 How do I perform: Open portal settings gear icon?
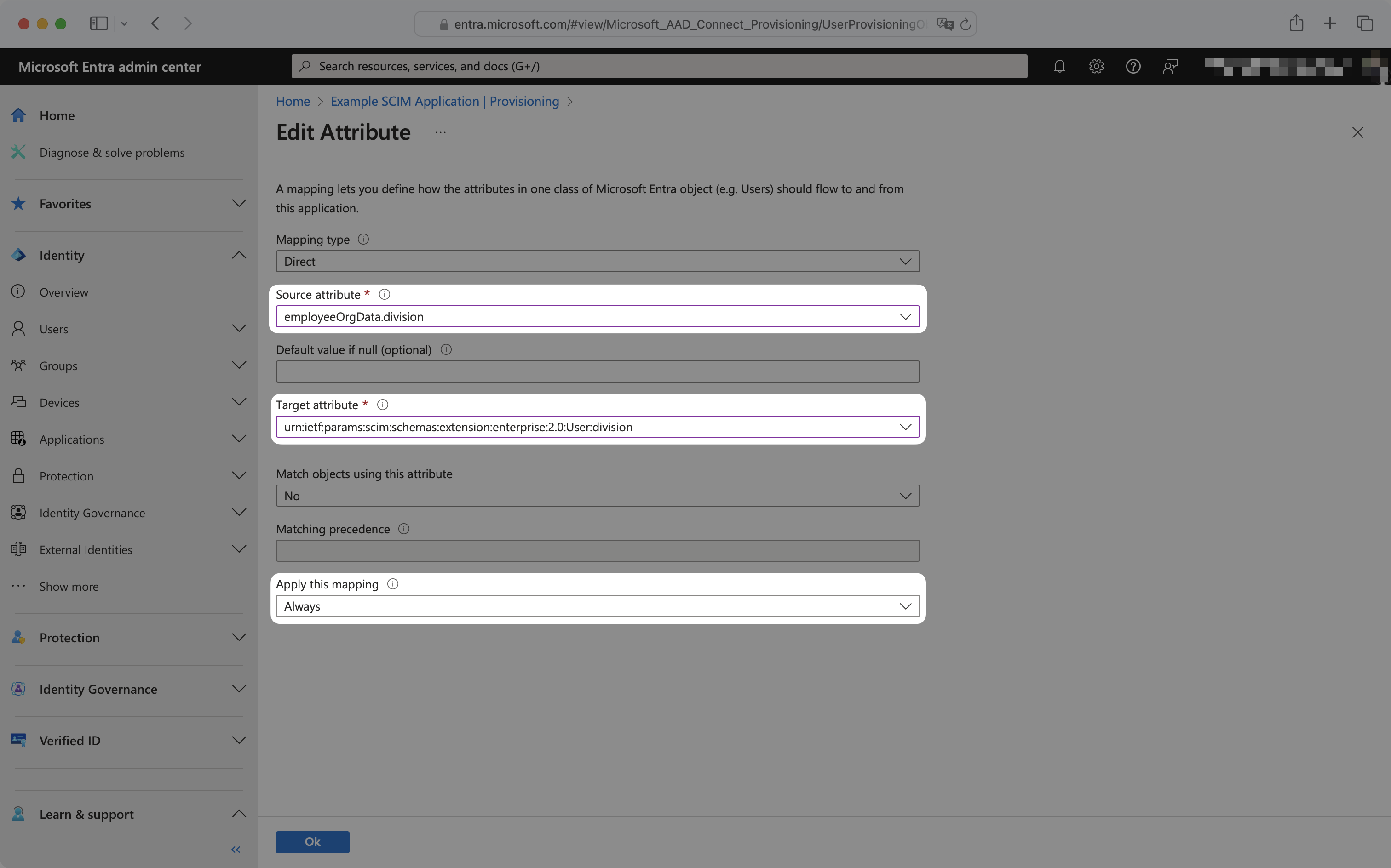point(1096,67)
